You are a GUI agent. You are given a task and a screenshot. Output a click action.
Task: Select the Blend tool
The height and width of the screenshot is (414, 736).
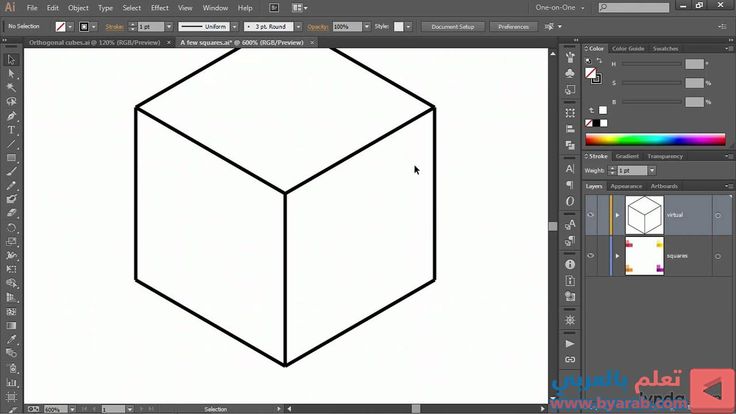pos(11,353)
